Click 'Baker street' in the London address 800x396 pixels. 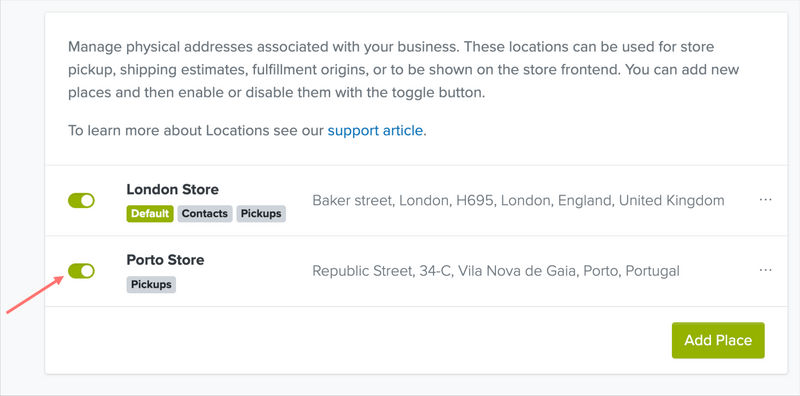(352, 201)
